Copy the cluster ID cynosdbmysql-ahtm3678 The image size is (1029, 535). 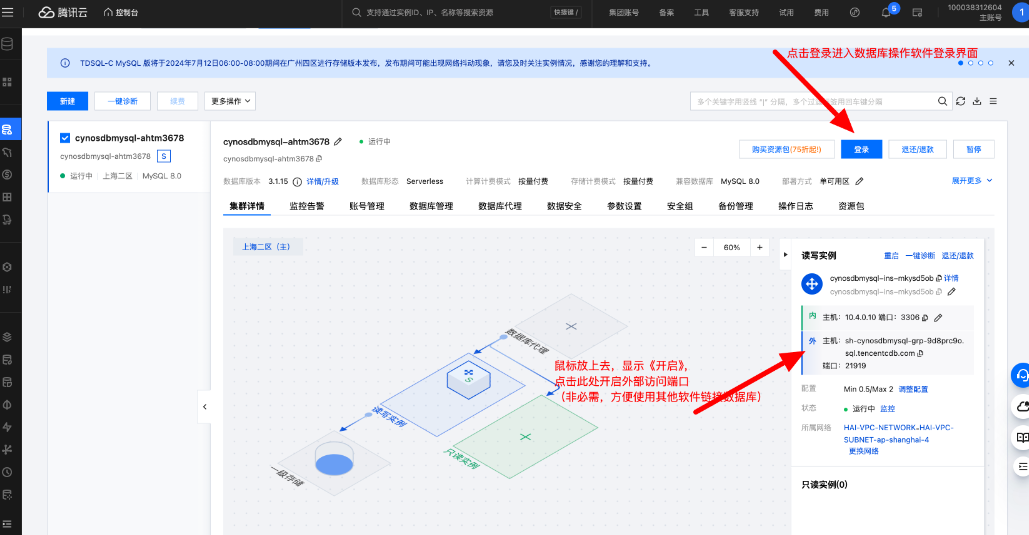tap(320, 159)
